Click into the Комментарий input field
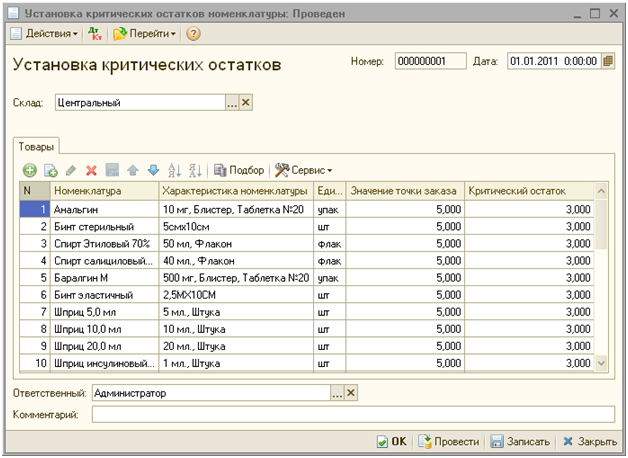This screenshot has width=628, height=458. coord(352,414)
